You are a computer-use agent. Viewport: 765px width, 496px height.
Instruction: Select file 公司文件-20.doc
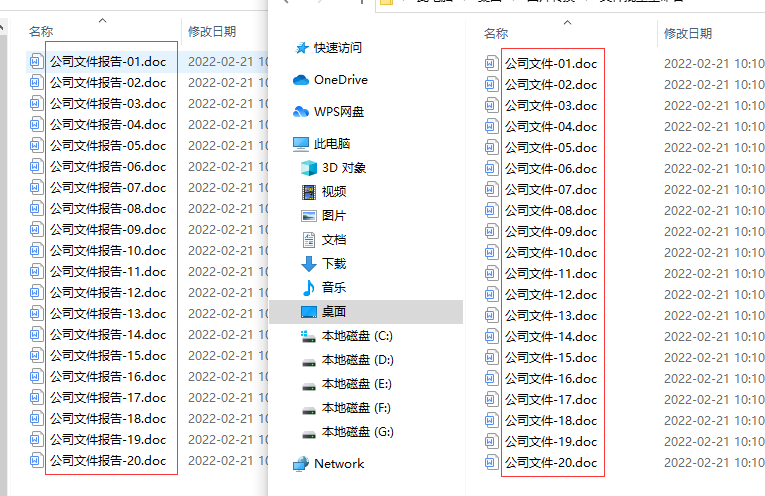coord(551,463)
